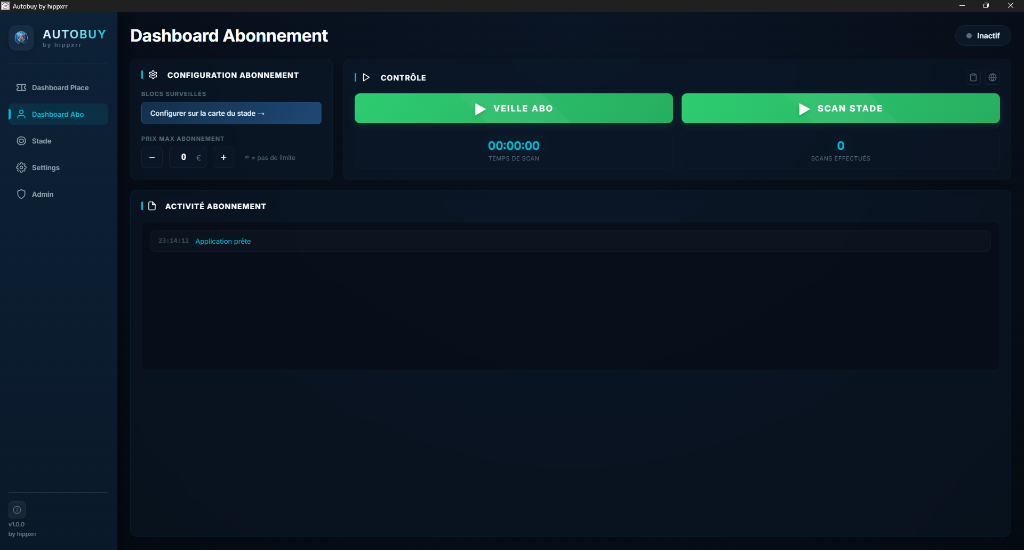Maximize the Autobuy window
Image resolution: width=1024 pixels, height=550 pixels.
986,5
